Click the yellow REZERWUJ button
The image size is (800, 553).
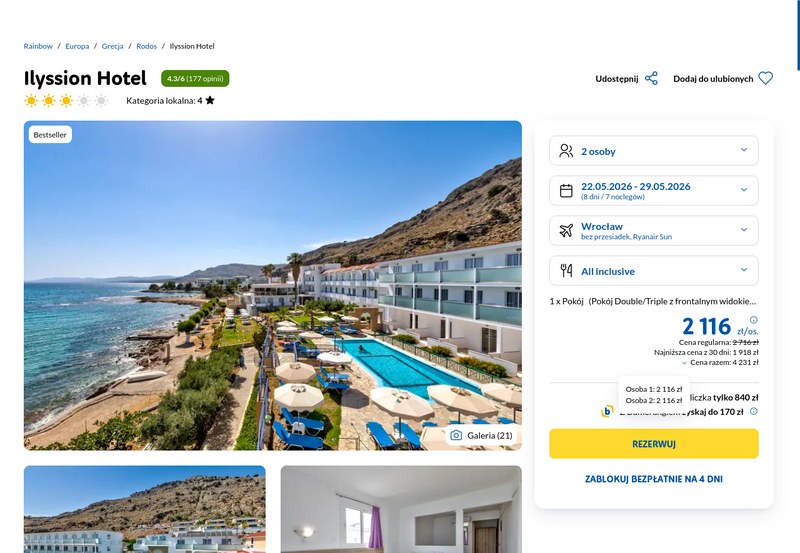coord(654,444)
